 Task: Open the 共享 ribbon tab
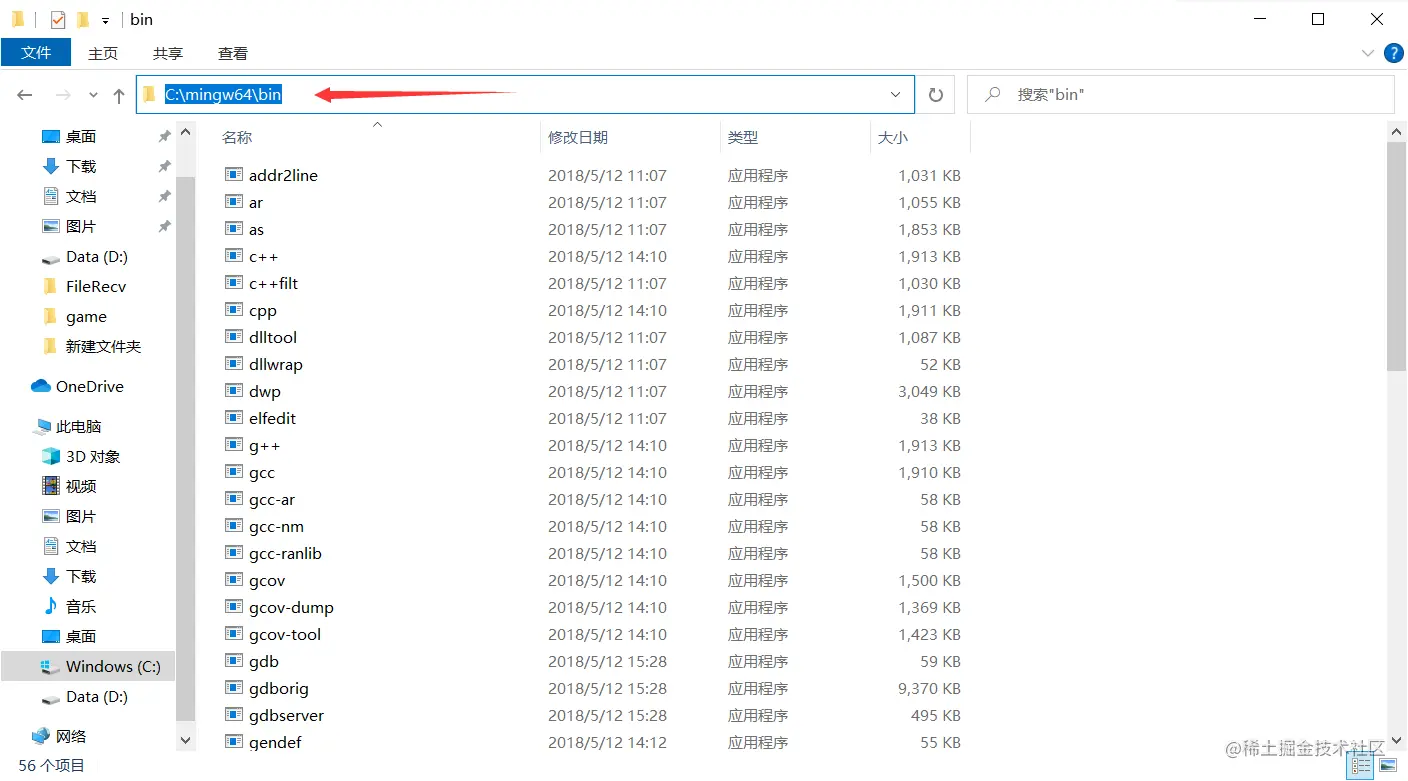click(168, 53)
